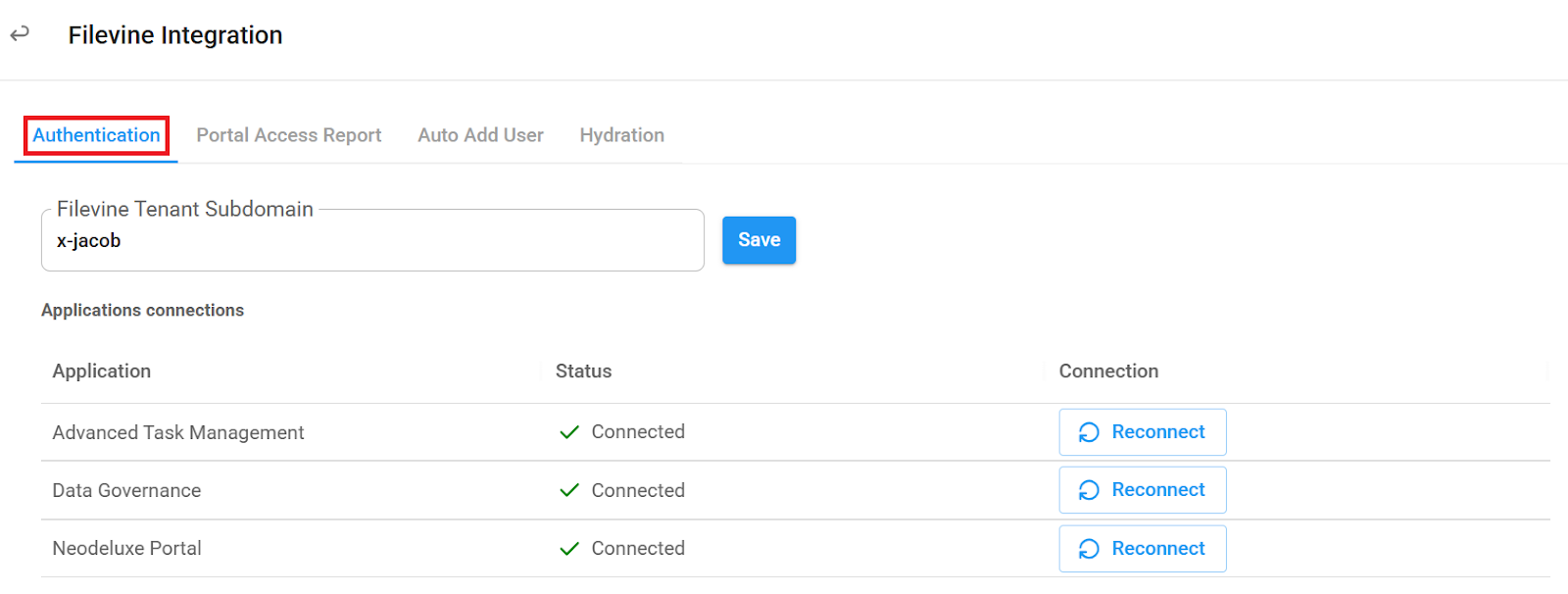Save the tenant subdomain

click(x=759, y=240)
